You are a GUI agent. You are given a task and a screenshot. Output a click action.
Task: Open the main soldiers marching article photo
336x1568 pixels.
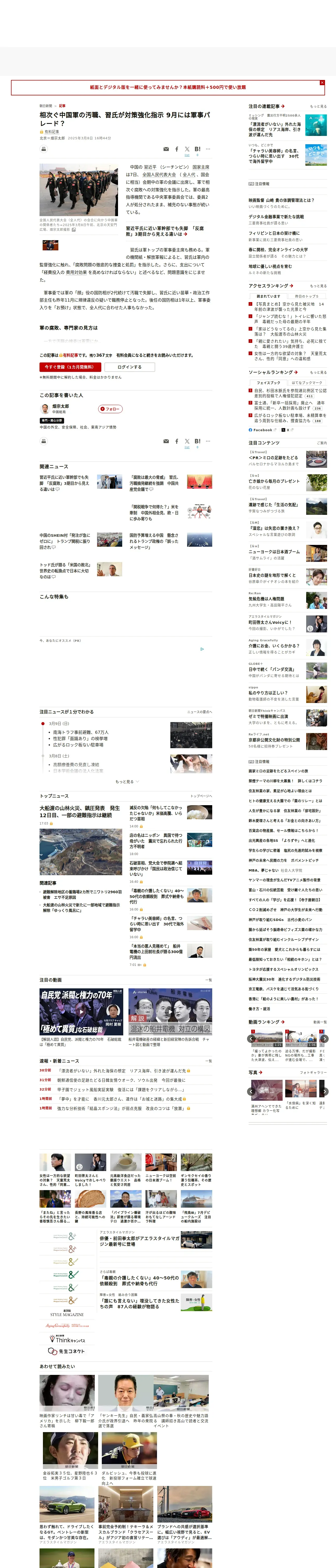79,190
